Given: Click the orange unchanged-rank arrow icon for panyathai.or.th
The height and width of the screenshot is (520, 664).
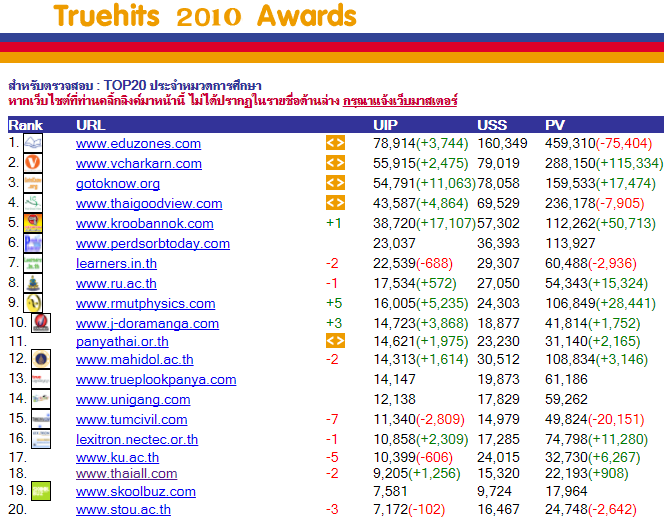Looking at the screenshot, I should click(x=335, y=341).
